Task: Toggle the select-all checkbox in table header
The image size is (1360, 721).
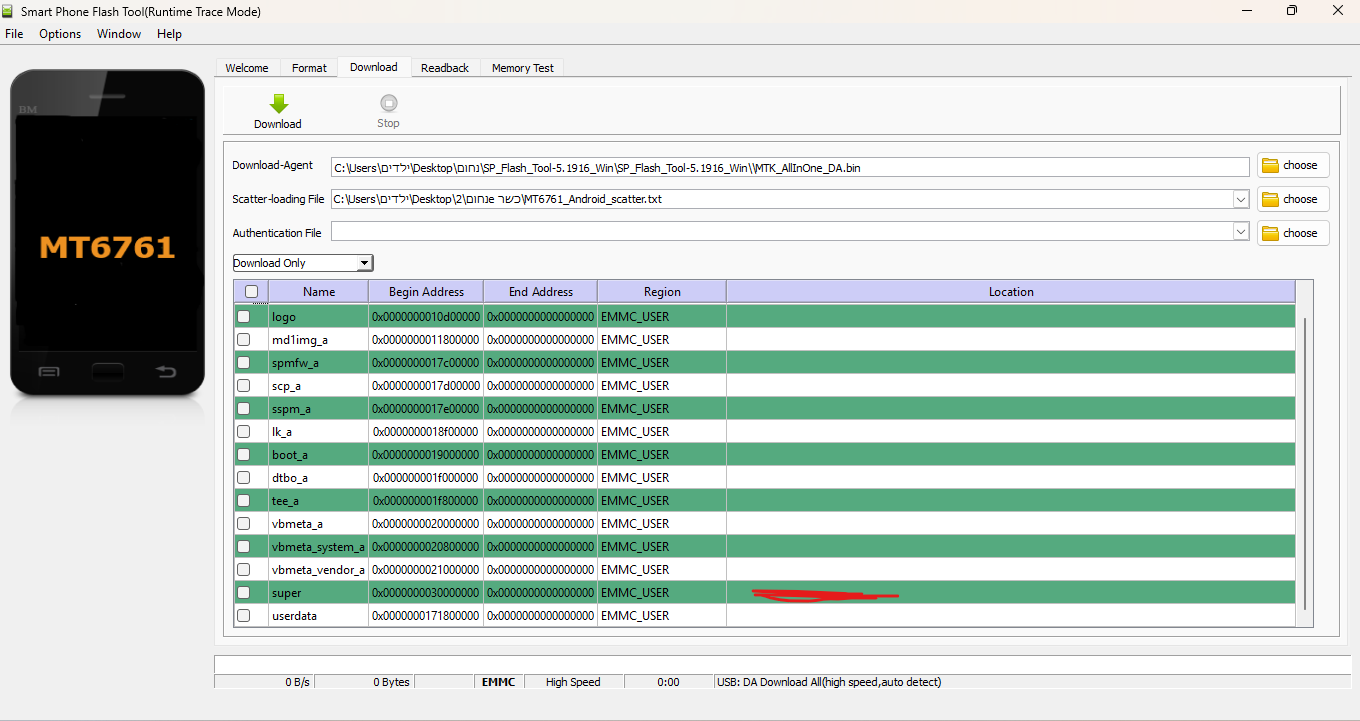Action: 251,292
